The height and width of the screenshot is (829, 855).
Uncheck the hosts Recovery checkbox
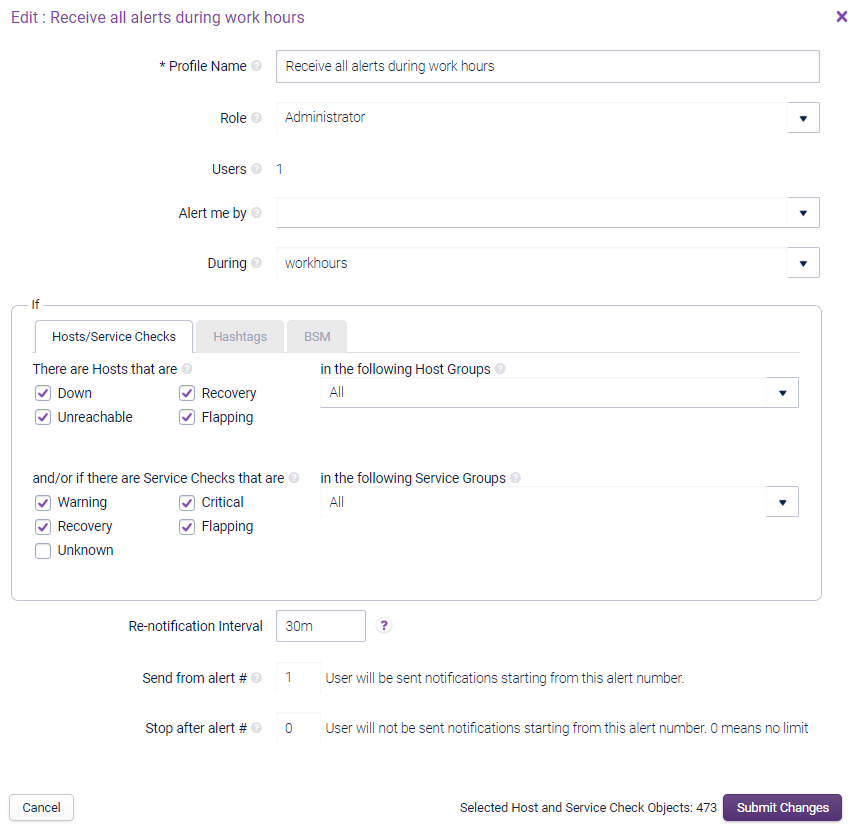(x=187, y=393)
